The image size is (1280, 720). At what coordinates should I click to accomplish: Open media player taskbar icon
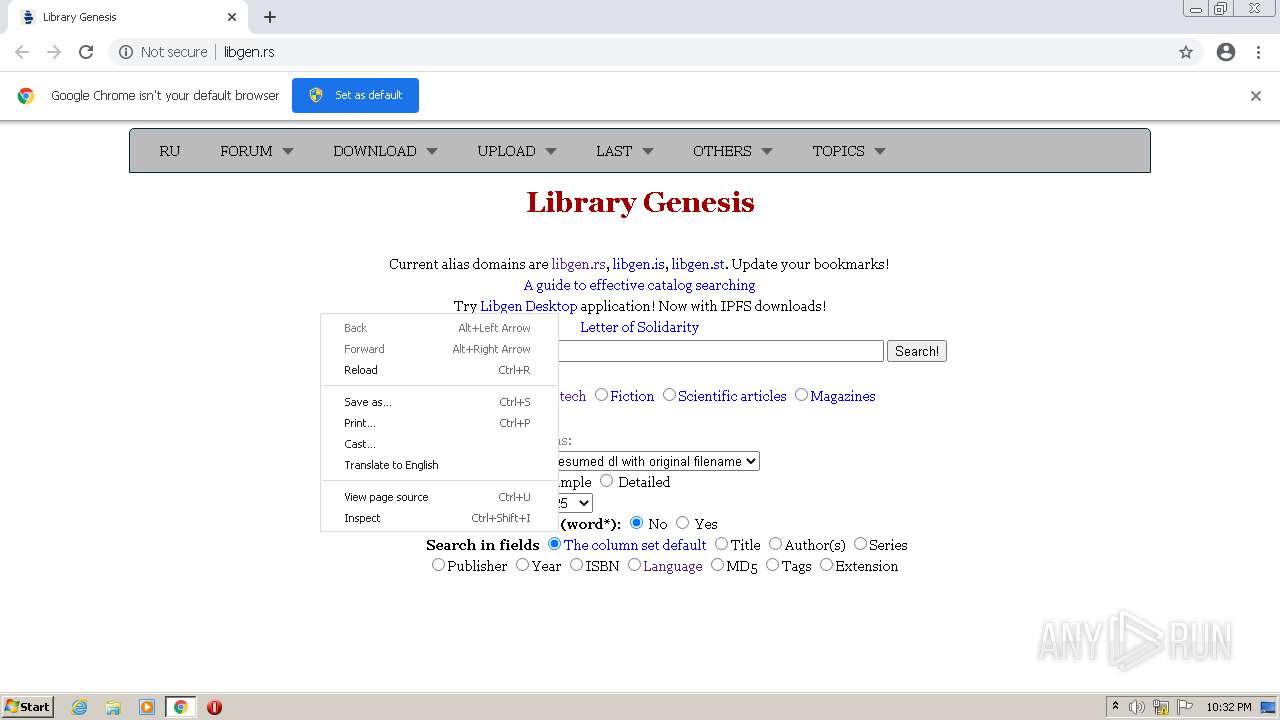(x=147, y=707)
